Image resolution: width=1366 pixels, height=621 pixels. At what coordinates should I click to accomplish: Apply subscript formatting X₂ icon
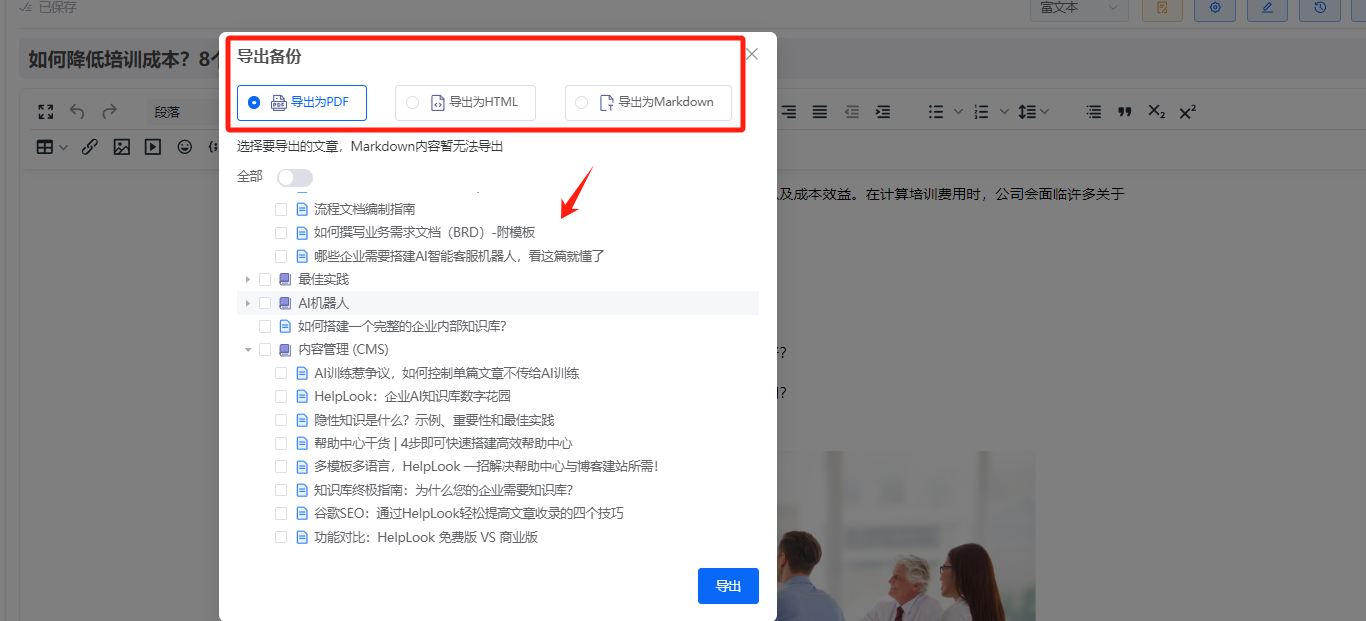coord(1157,112)
